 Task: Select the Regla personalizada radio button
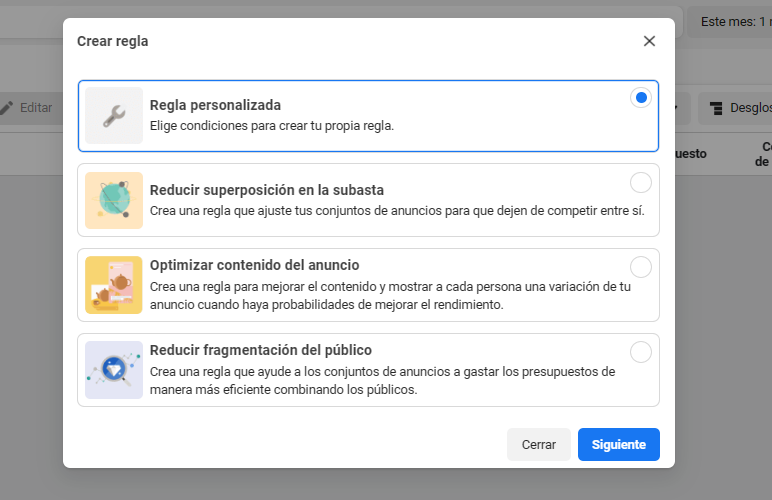[641, 98]
